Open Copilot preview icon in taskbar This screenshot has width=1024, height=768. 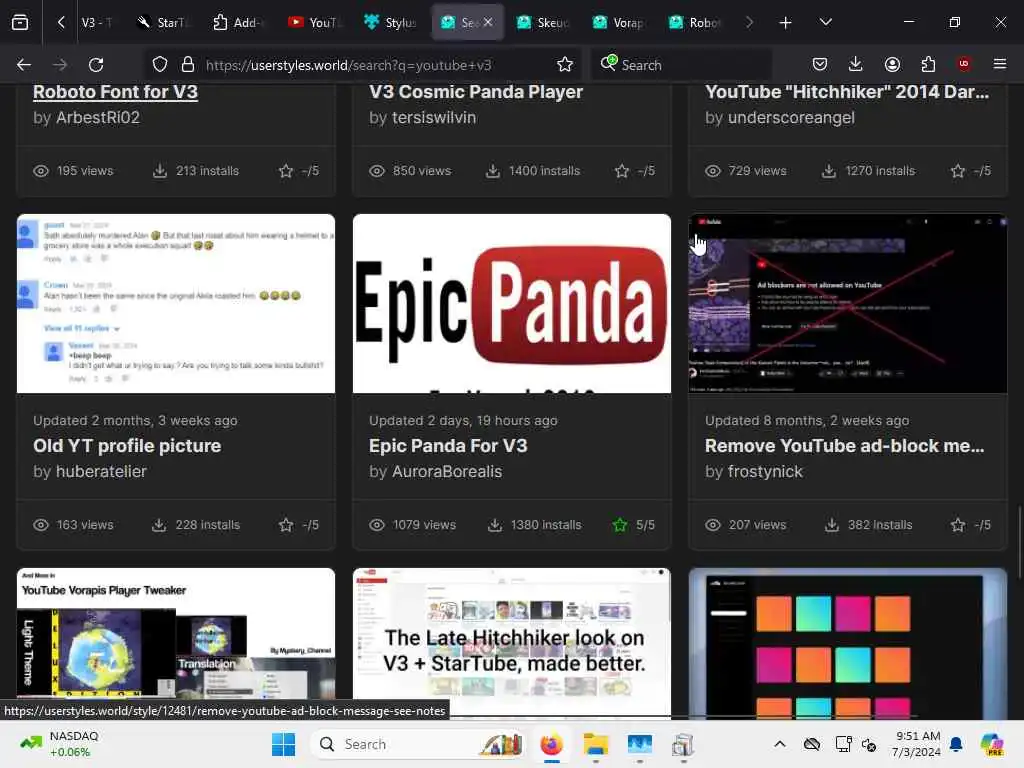(991, 744)
